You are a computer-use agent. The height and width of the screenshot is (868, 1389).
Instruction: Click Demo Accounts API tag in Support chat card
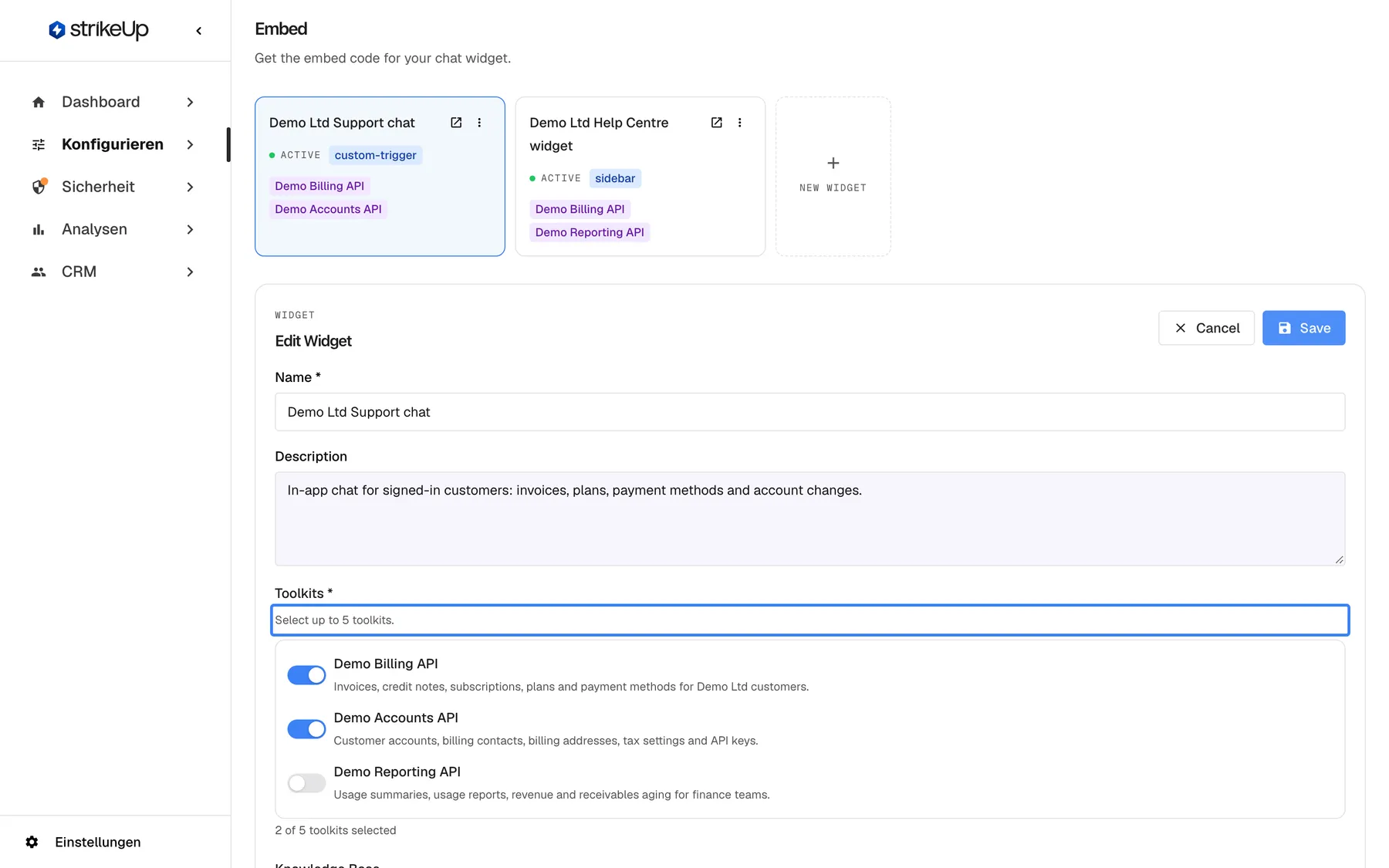tap(328, 209)
